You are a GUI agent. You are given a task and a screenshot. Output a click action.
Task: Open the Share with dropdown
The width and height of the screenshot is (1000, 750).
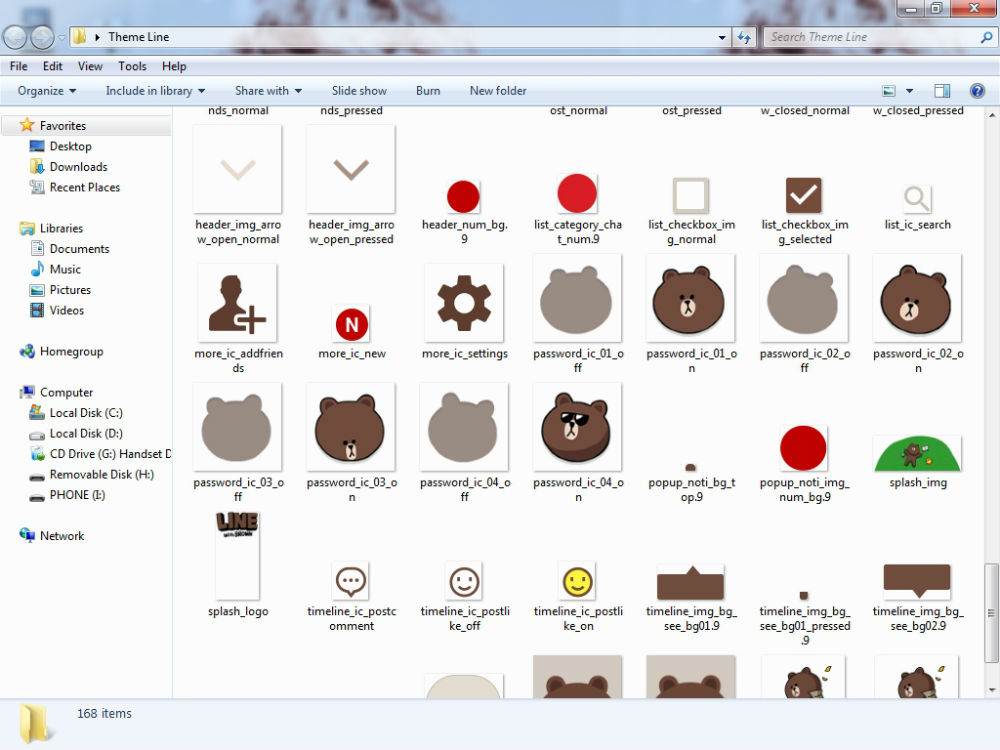pos(268,91)
